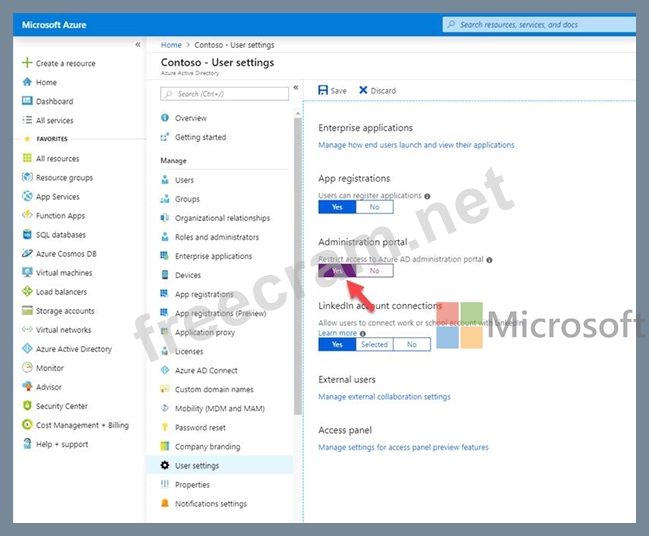This screenshot has width=649, height=536.
Task: Click Manage external collaboration settings link
Action: coord(384,397)
